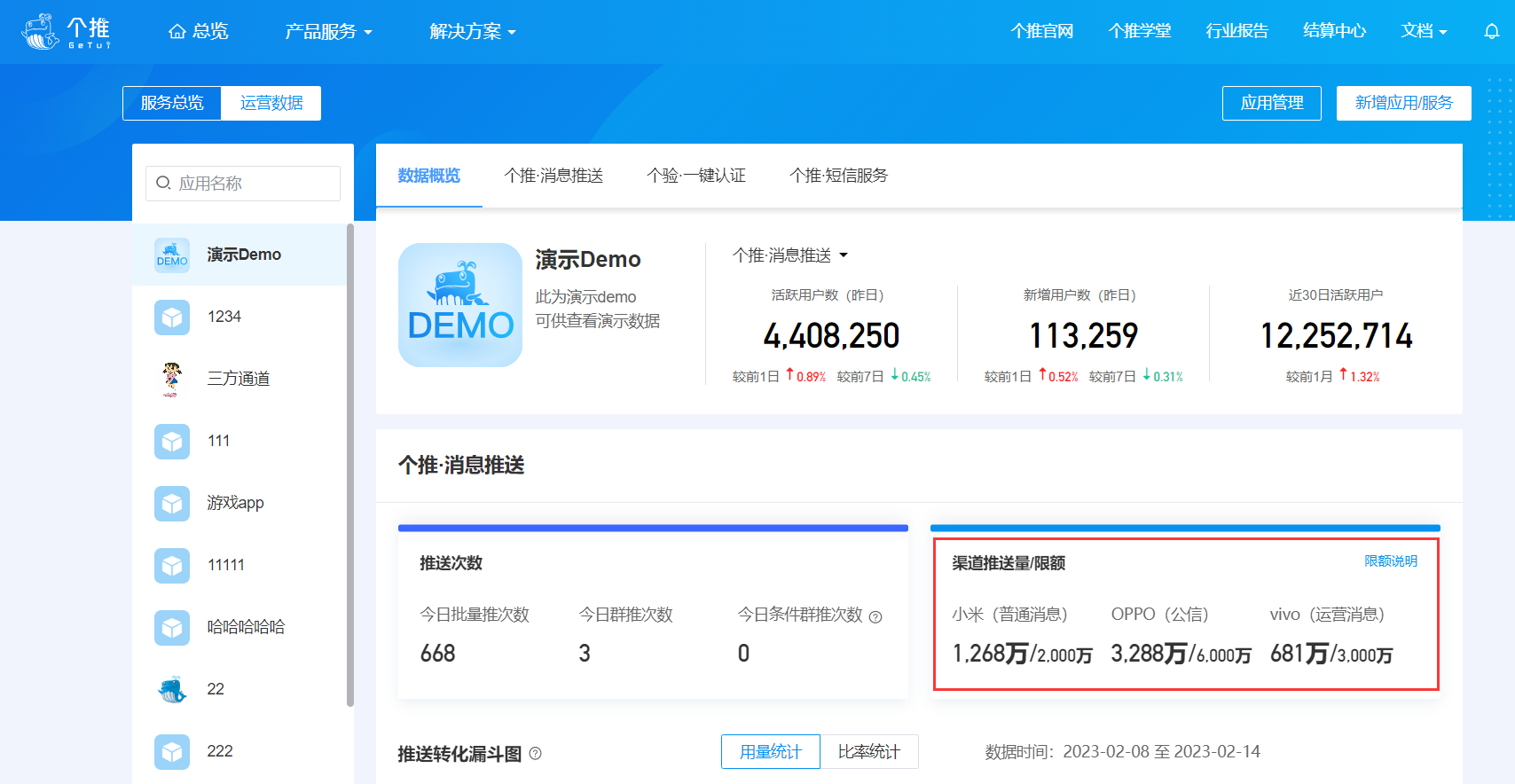Open the 限额说明 link
The height and width of the screenshot is (784, 1515).
click(1391, 561)
